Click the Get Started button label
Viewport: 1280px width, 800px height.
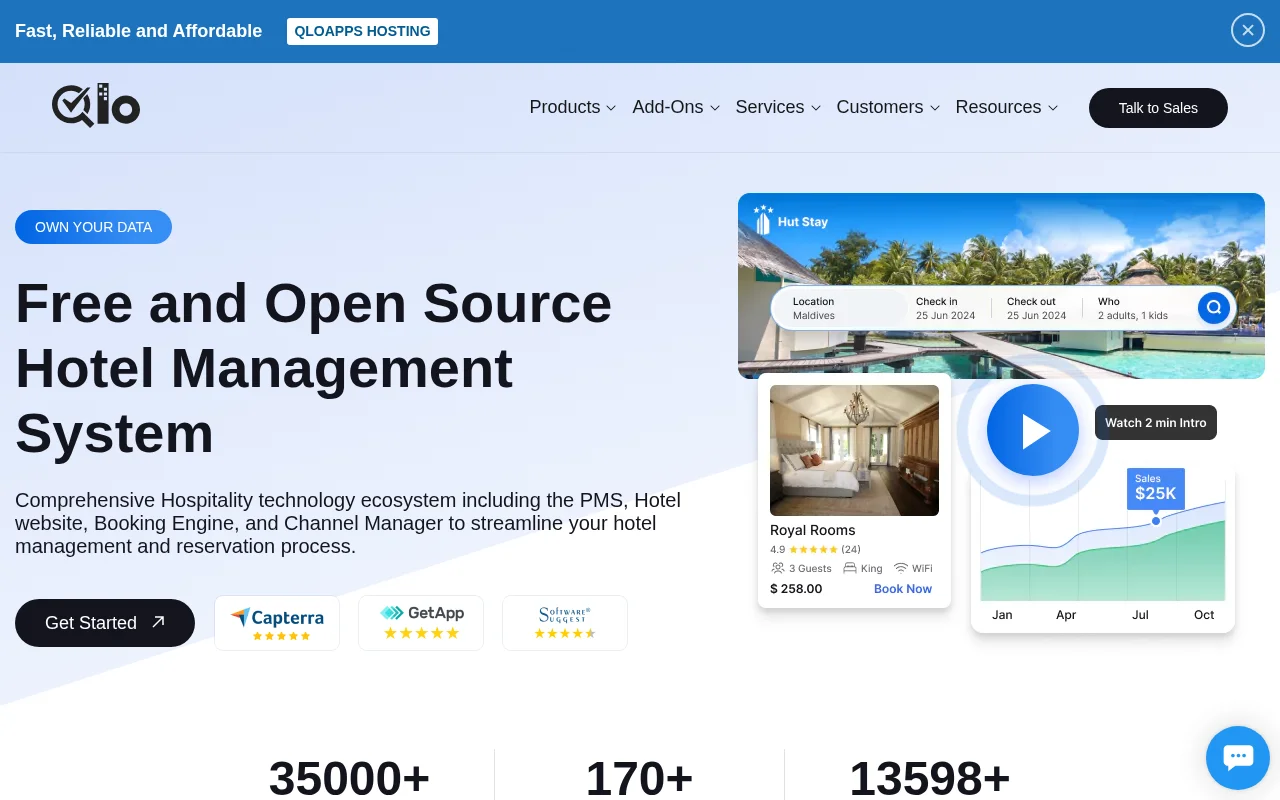pyautogui.click(x=91, y=623)
